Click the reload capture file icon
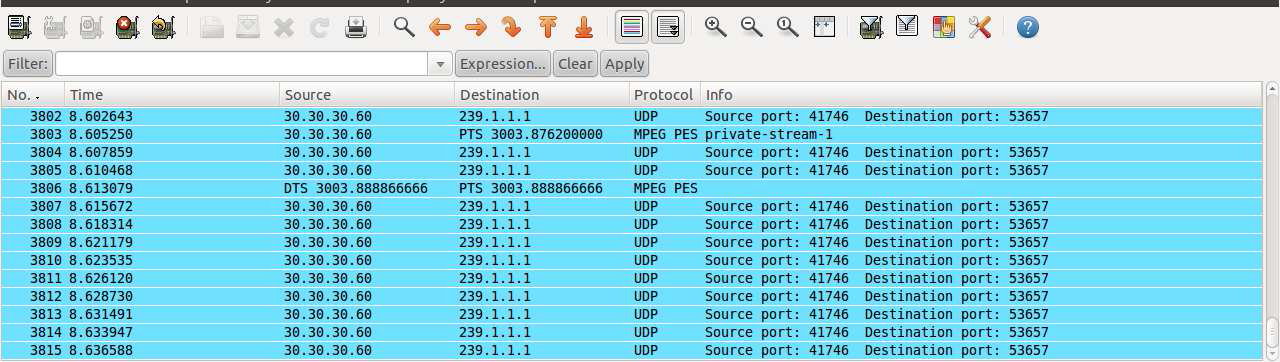 click(319, 27)
